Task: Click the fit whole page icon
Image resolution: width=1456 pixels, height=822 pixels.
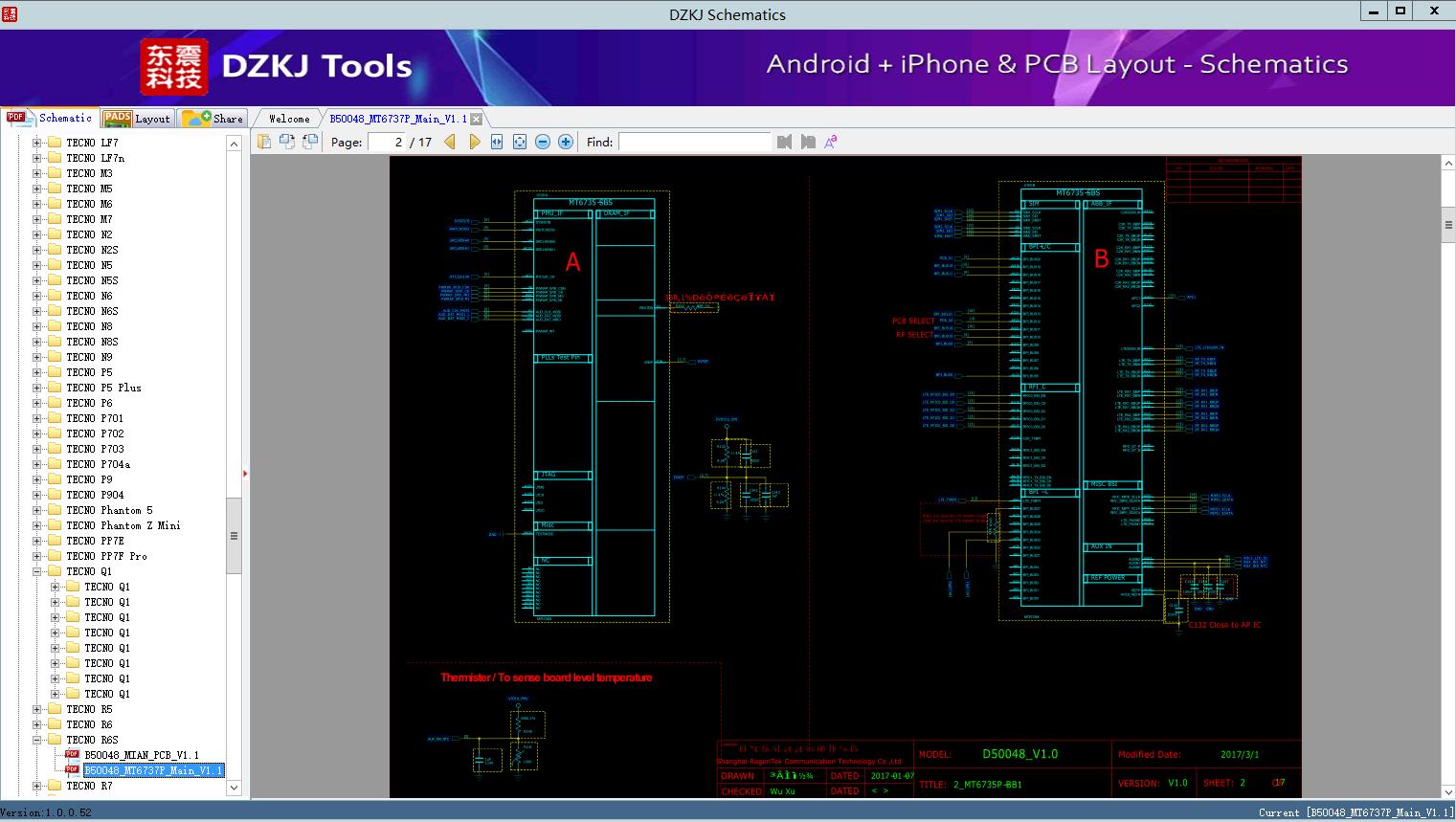Action: pos(520,142)
